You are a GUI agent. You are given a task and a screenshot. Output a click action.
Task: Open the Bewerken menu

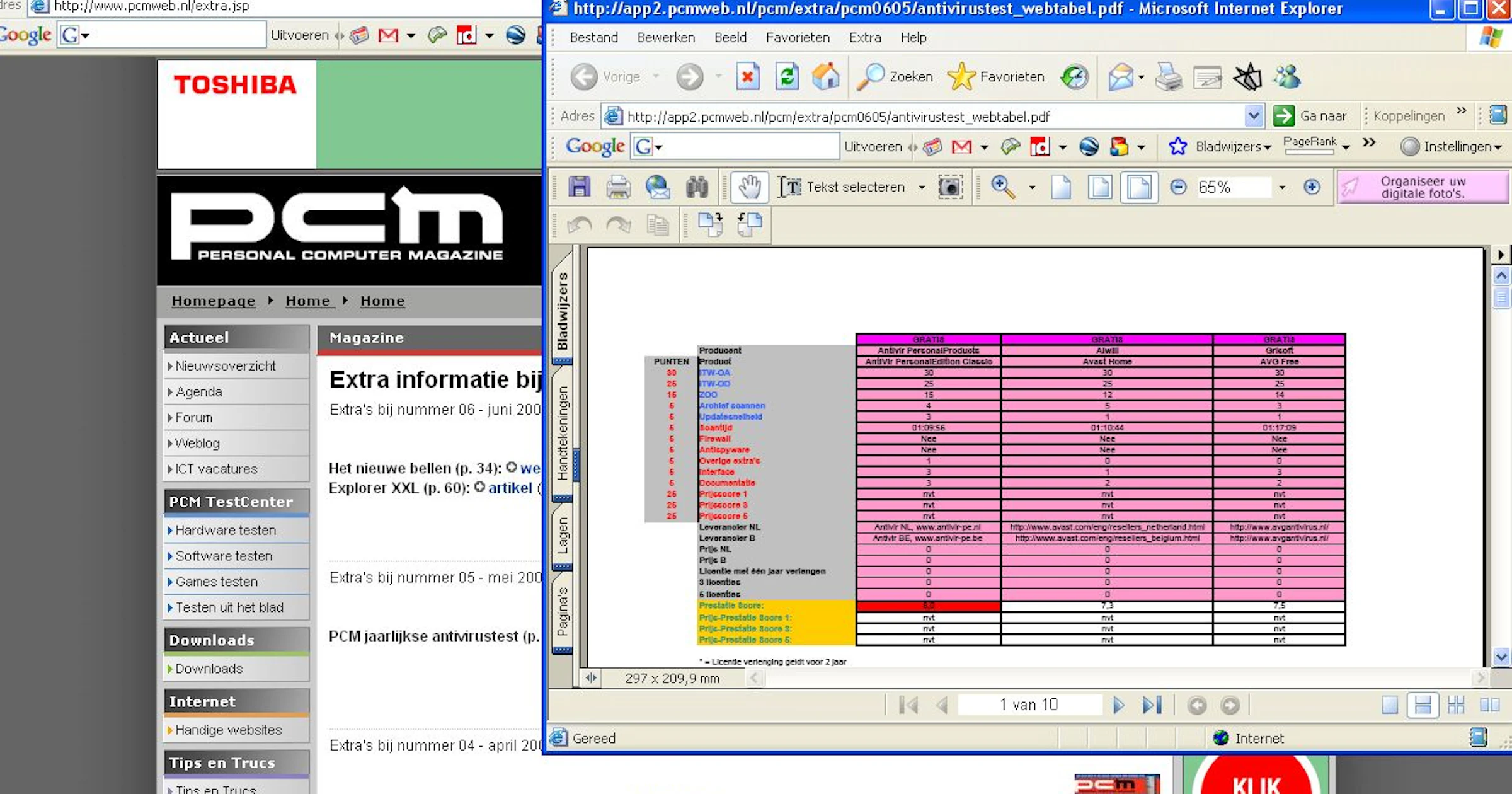(x=666, y=38)
